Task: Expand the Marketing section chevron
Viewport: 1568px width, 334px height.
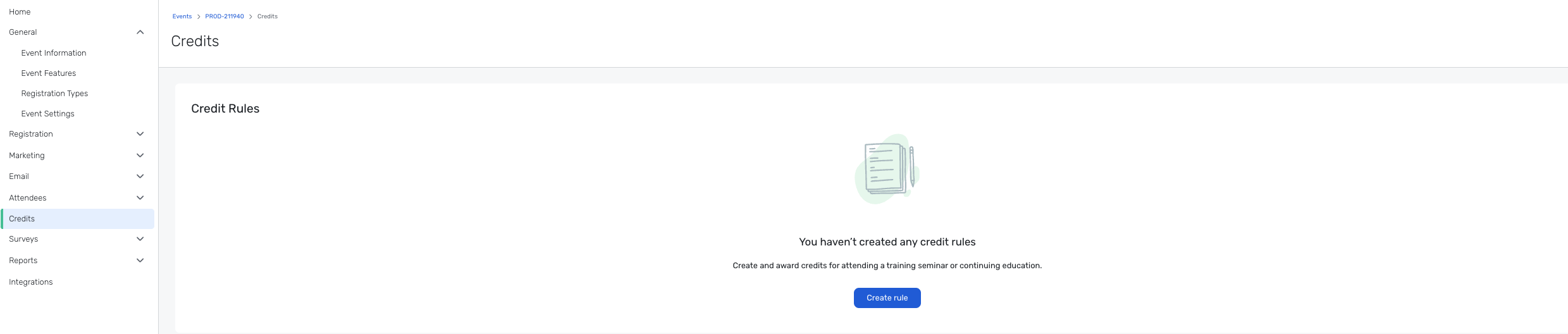Action: (x=140, y=156)
